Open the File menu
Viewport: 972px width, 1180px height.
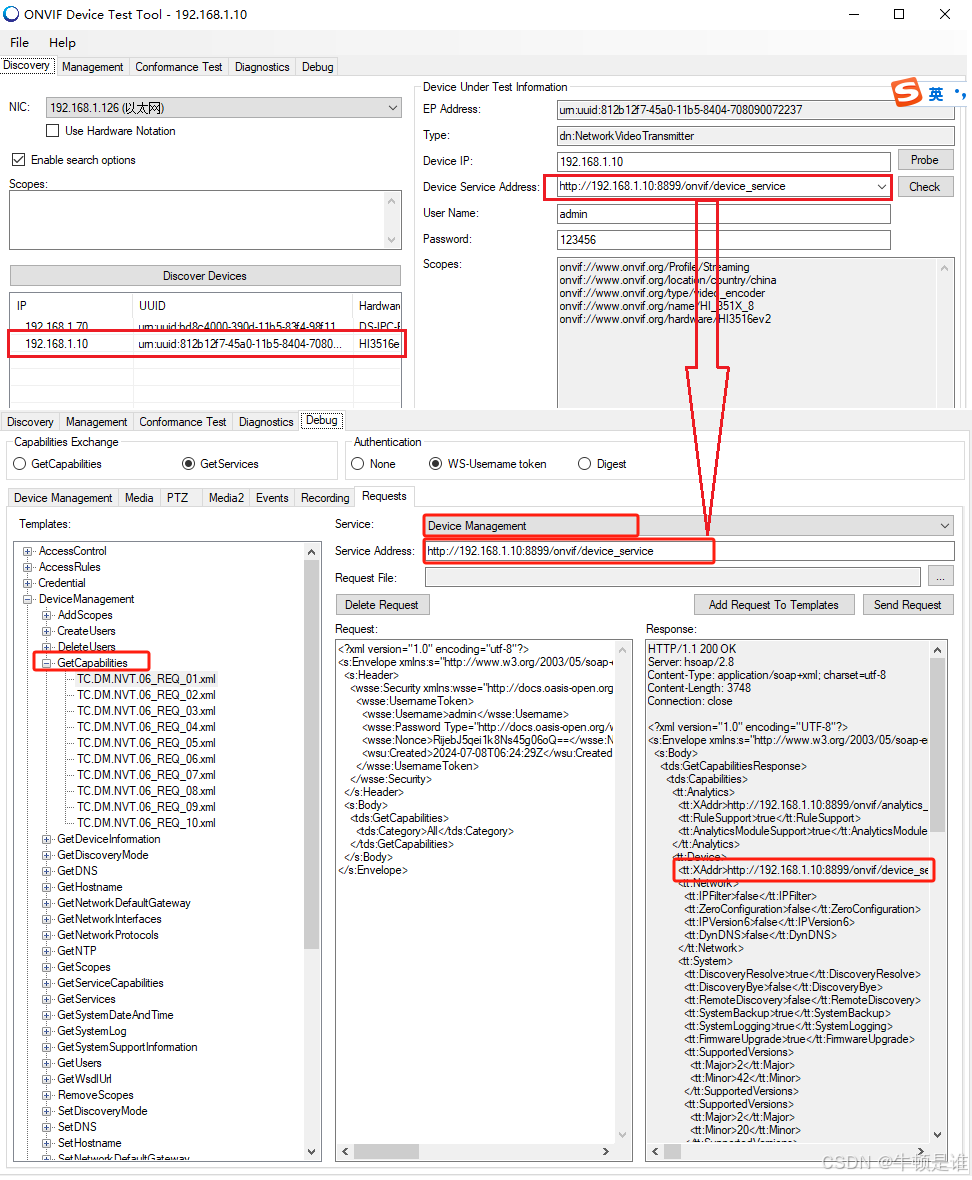point(20,43)
